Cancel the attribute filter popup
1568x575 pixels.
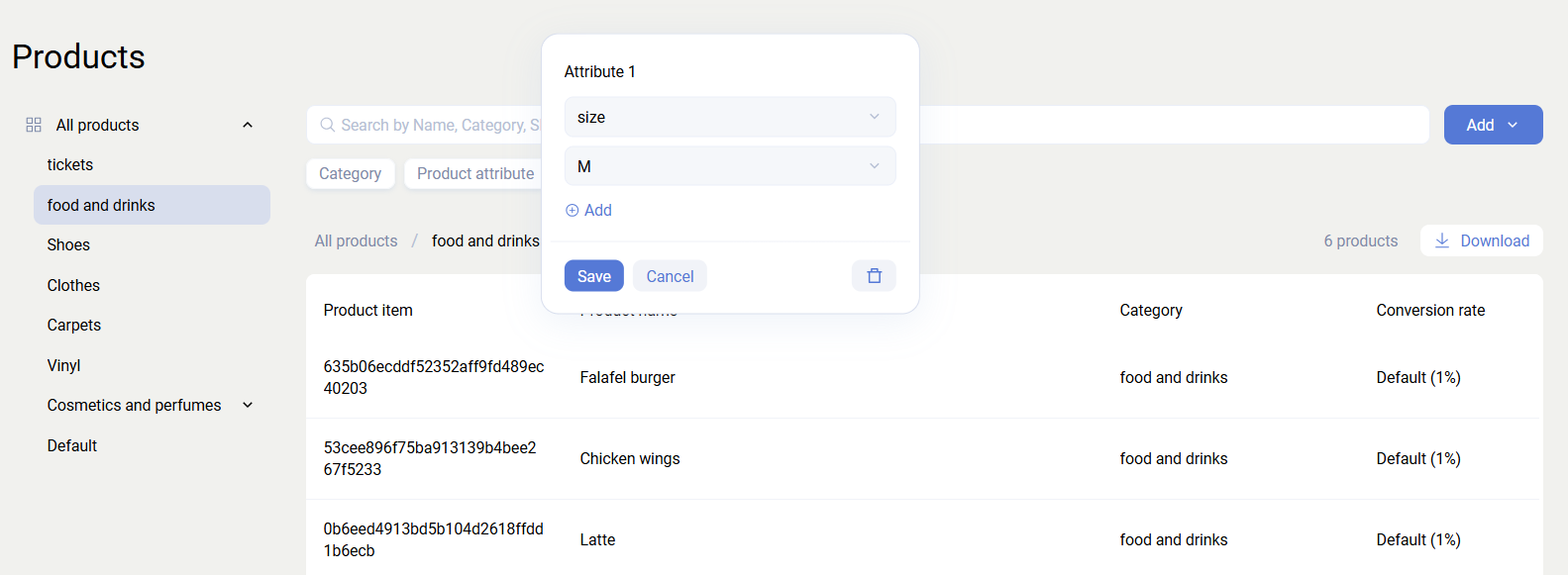click(670, 276)
